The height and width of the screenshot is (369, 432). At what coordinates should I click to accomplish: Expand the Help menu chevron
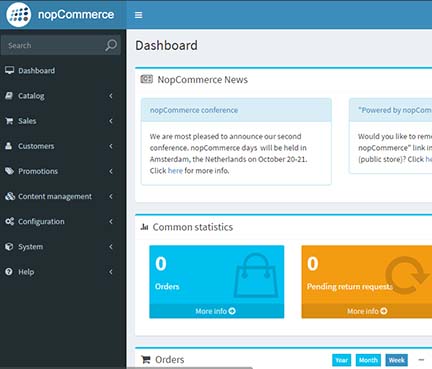111,272
